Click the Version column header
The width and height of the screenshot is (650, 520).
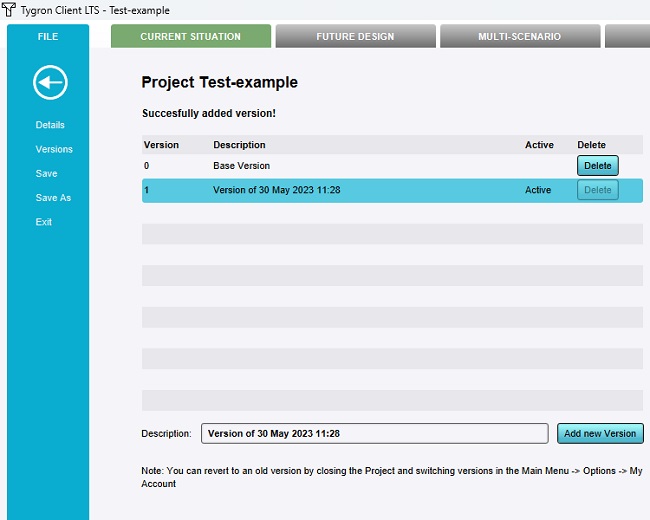[161, 145]
